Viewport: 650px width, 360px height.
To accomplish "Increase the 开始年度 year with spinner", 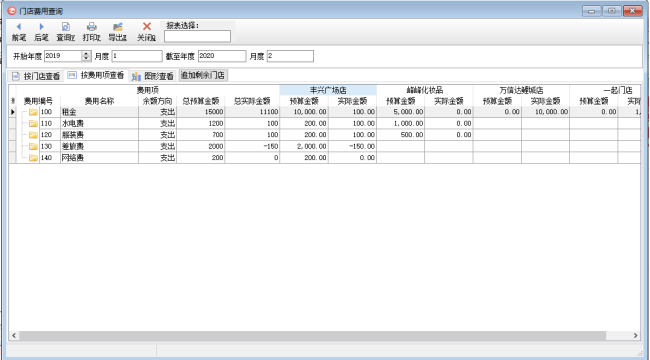I will point(86,54).
